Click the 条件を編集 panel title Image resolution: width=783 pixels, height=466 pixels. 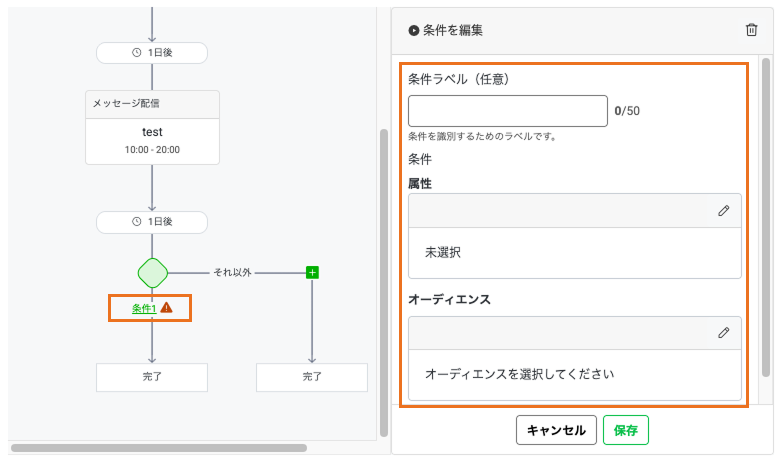(453, 30)
